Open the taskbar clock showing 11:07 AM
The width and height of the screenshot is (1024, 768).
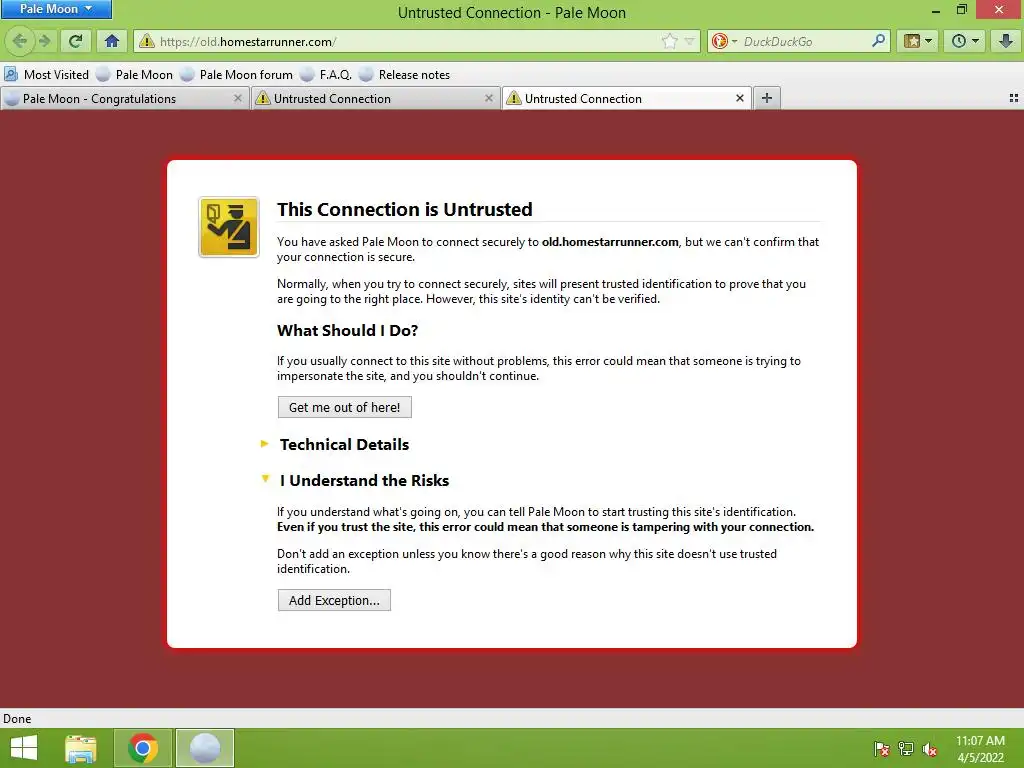click(x=980, y=749)
